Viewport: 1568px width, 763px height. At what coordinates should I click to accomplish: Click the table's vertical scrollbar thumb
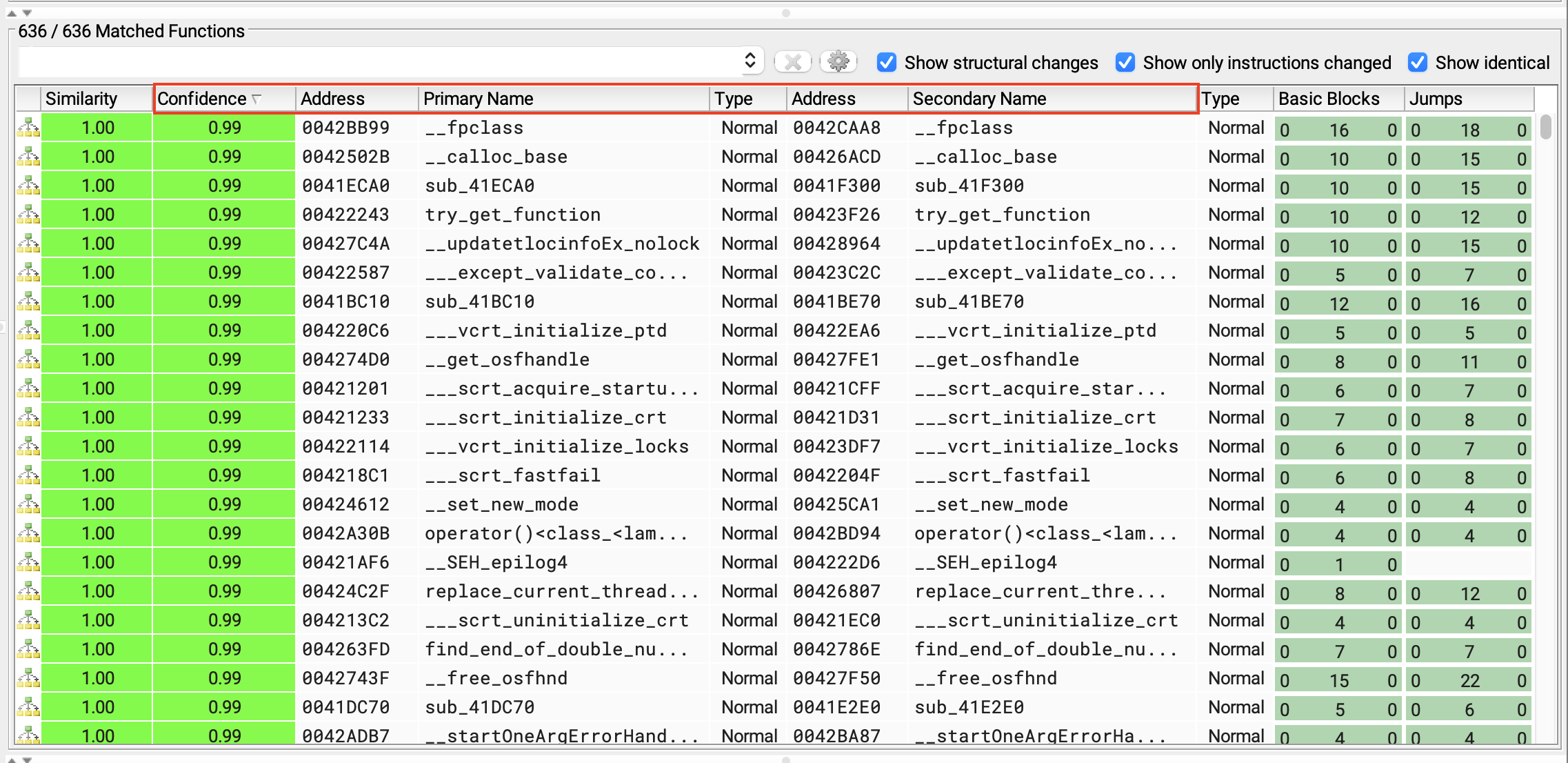[x=1546, y=127]
